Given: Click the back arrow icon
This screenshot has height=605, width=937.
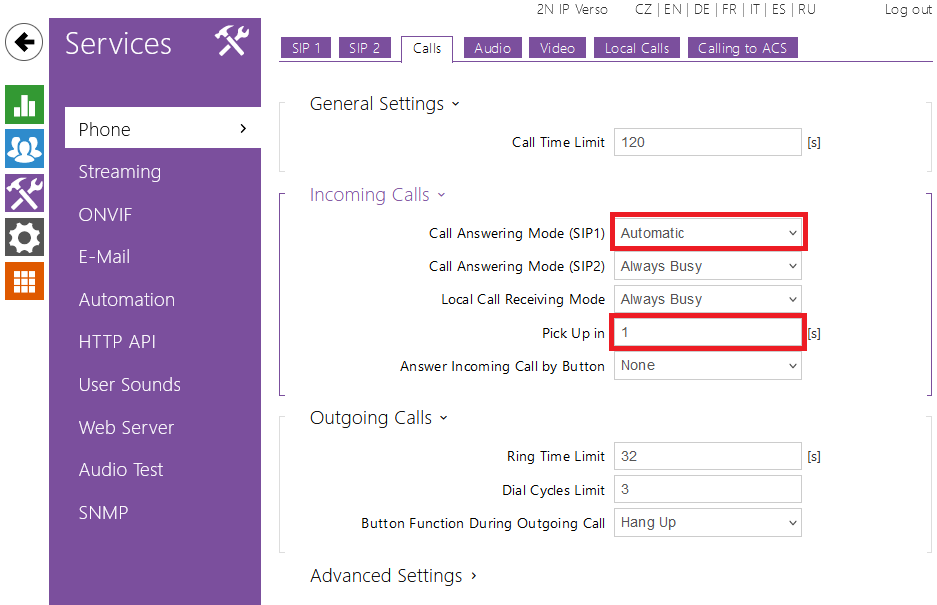Looking at the screenshot, I should [24, 43].
